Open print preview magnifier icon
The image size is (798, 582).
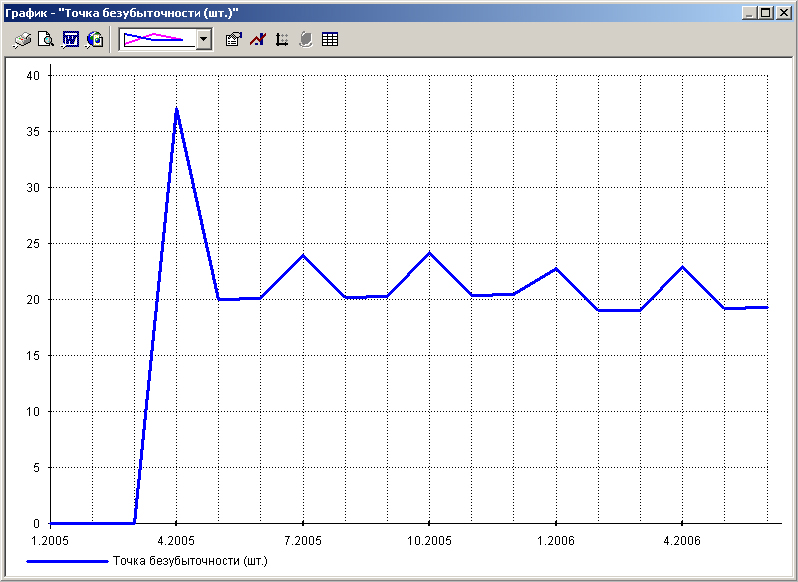[x=46, y=40]
